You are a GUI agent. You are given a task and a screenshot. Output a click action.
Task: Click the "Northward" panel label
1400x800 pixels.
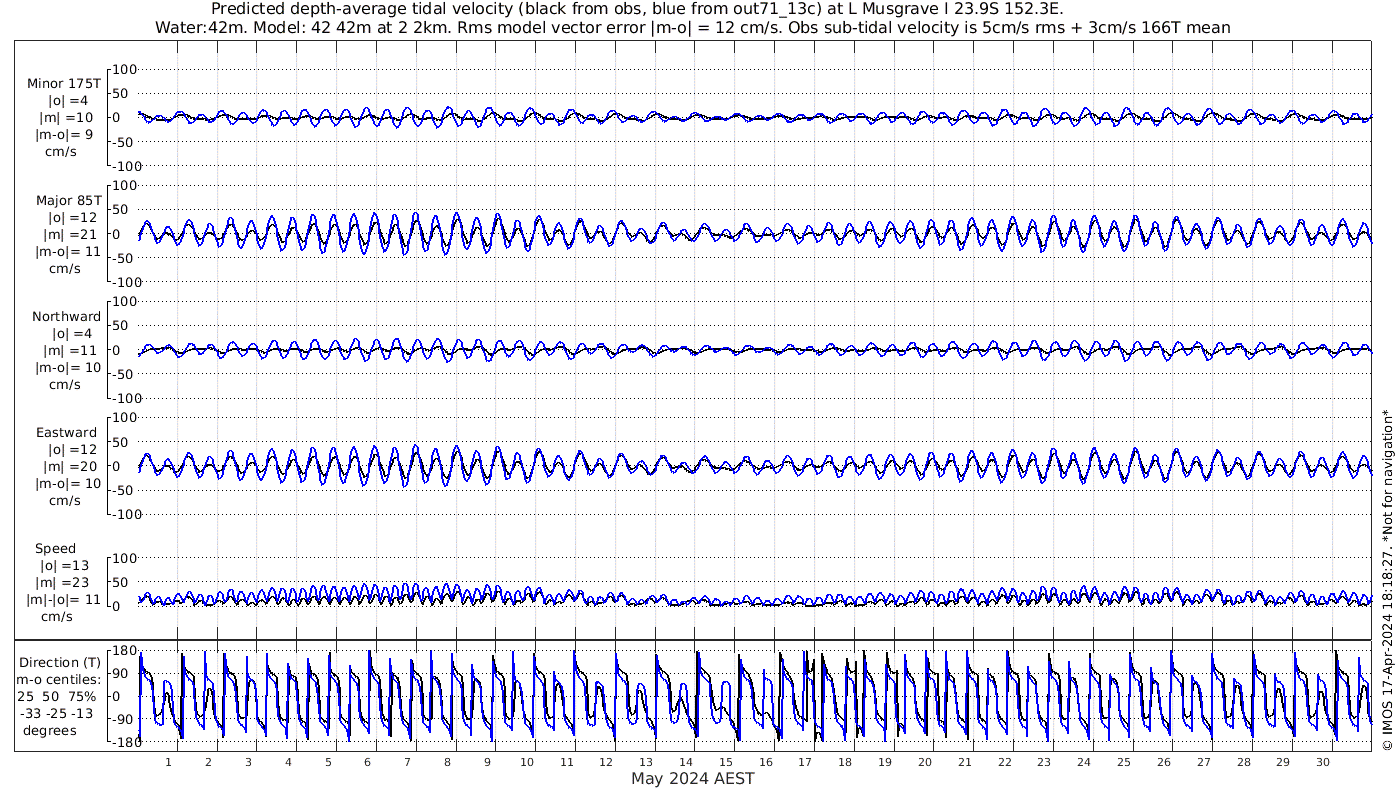66,316
